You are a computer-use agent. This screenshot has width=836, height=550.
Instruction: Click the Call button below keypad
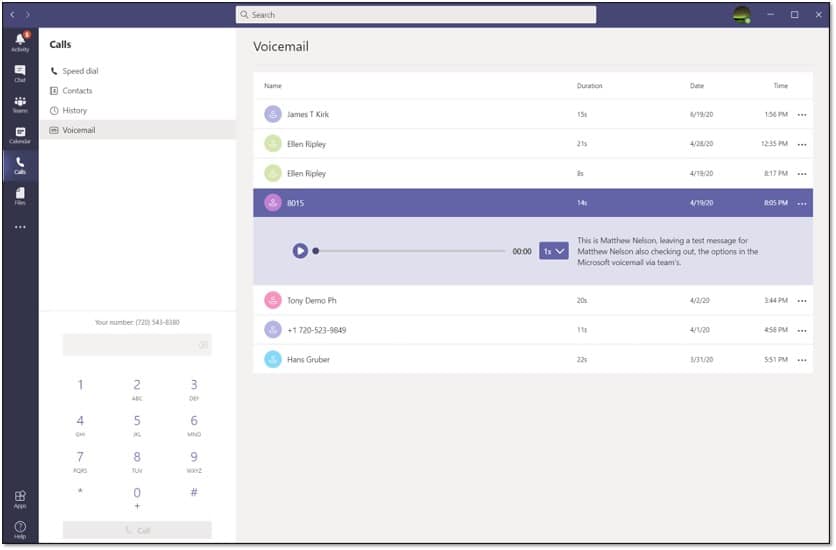(137, 530)
